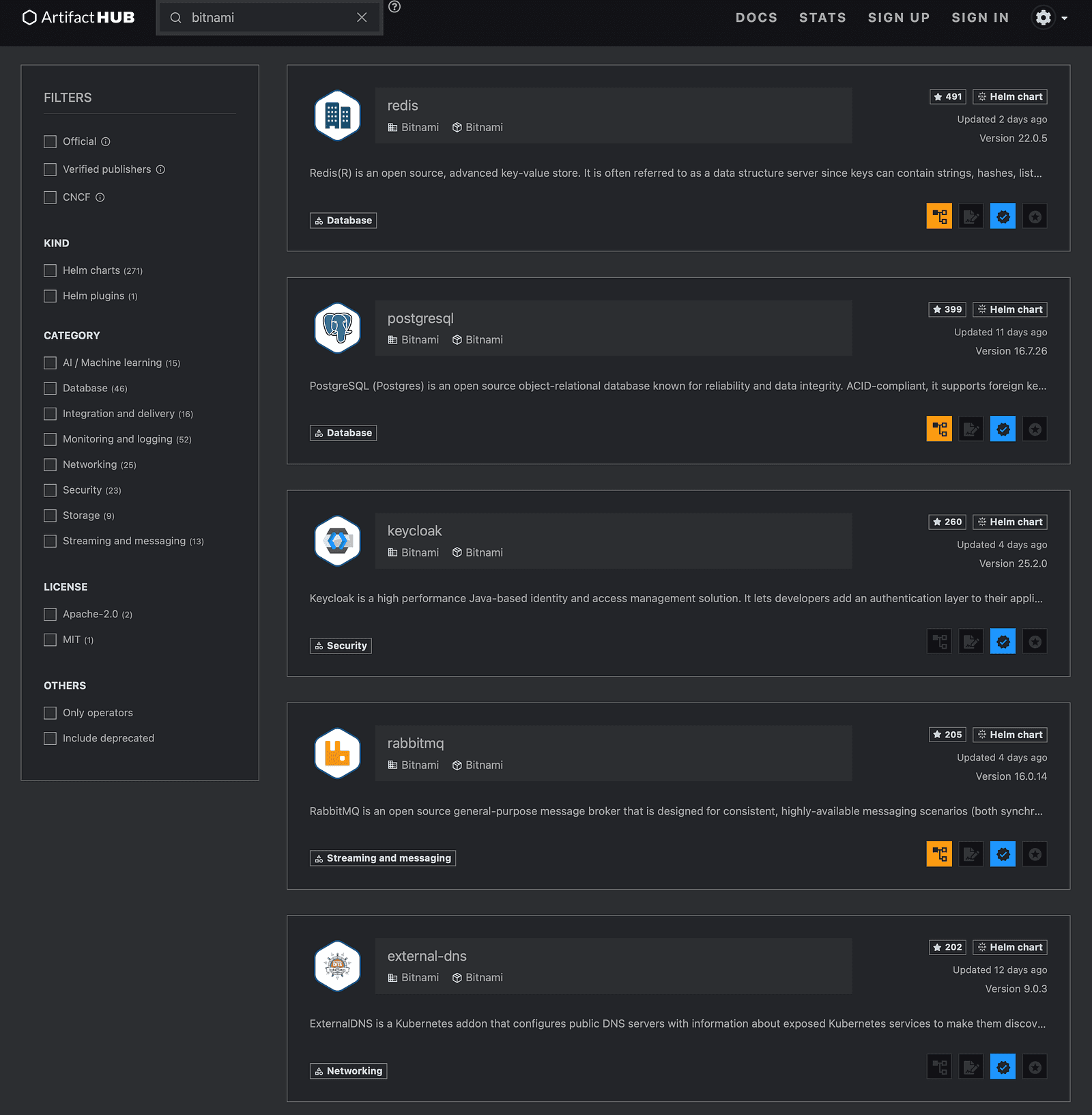The height and width of the screenshot is (1115, 1092).
Task: Click the Networking tag on external-dns
Action: click(x=348, y=1071)
